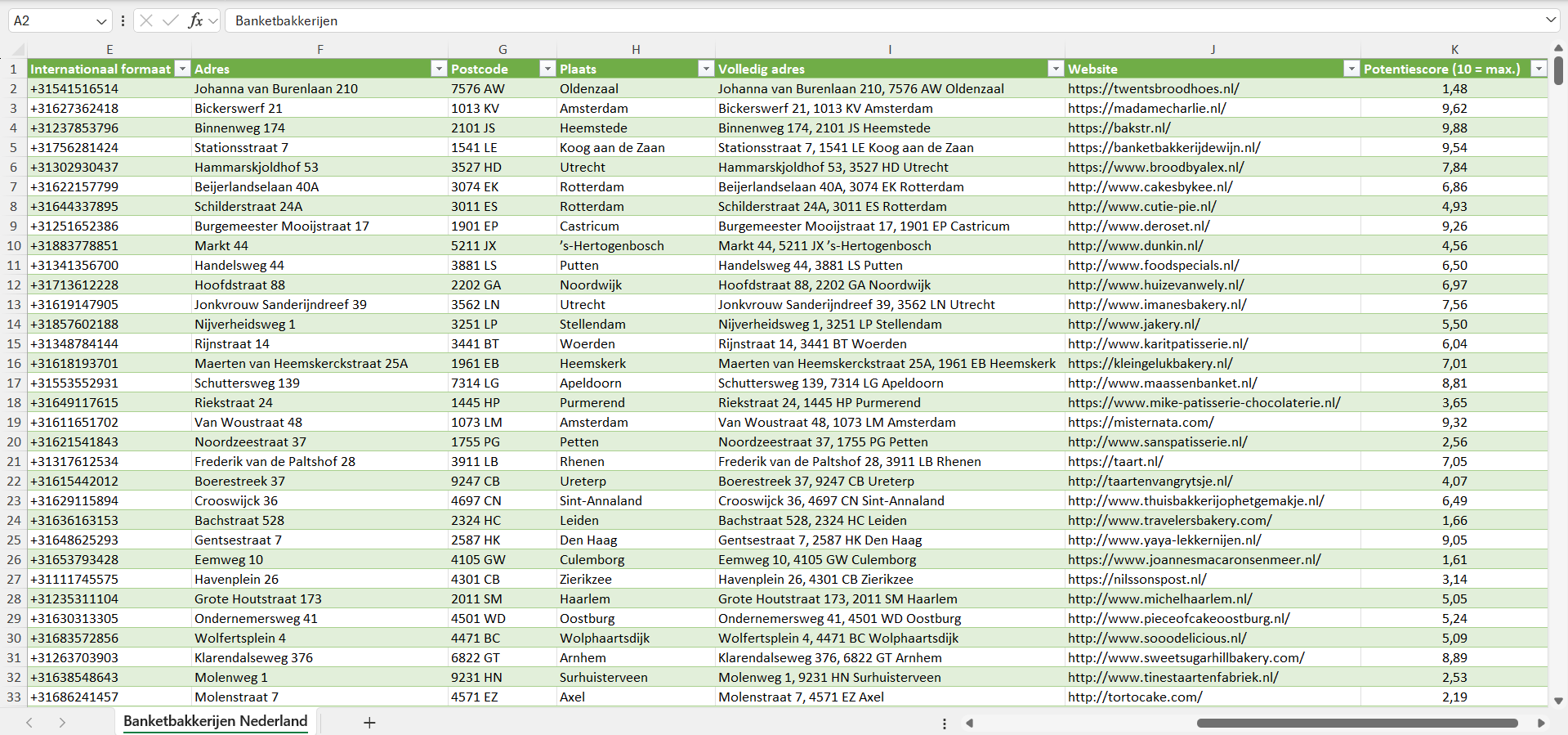The width and height of the screenshot is (1568, 735).
Task: Select the Banketbakkerijen Nederland sheet tab
Action: [215, 721]
